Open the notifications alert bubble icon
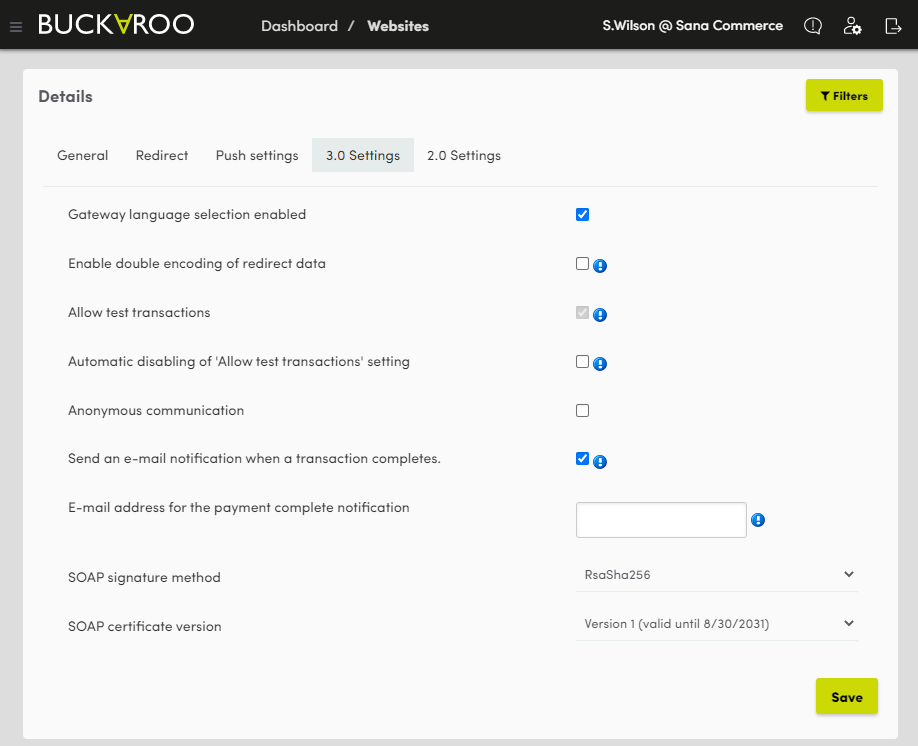Viewport: 918px width, 746px height. pos(813,26)
